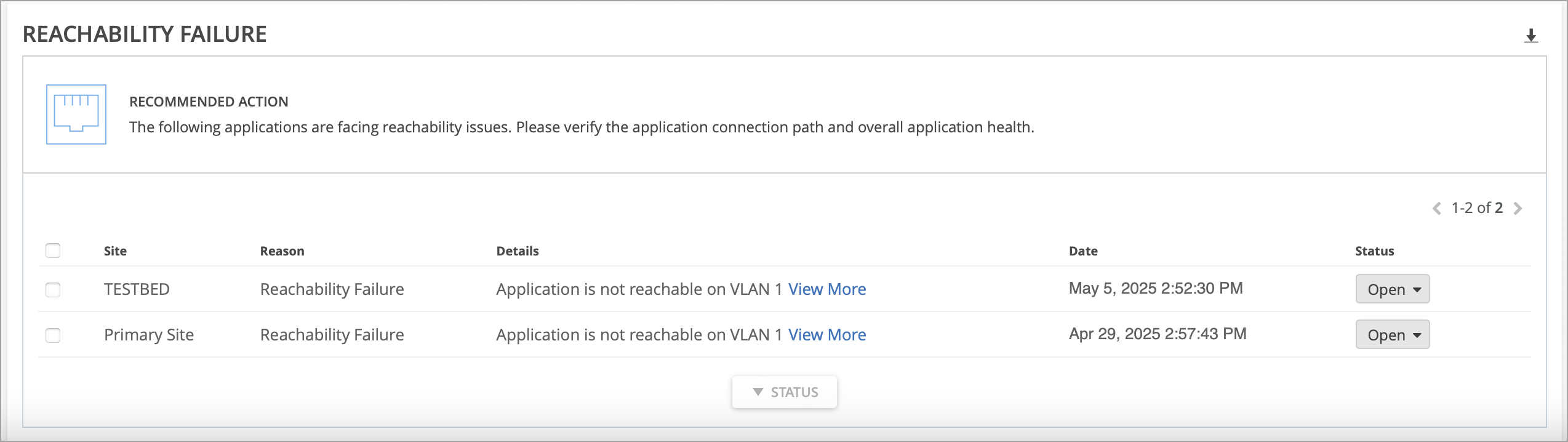Screen dimensions: 1568x442
Task: Expand the bottom STATUS menu button
Action: [784, 392]
